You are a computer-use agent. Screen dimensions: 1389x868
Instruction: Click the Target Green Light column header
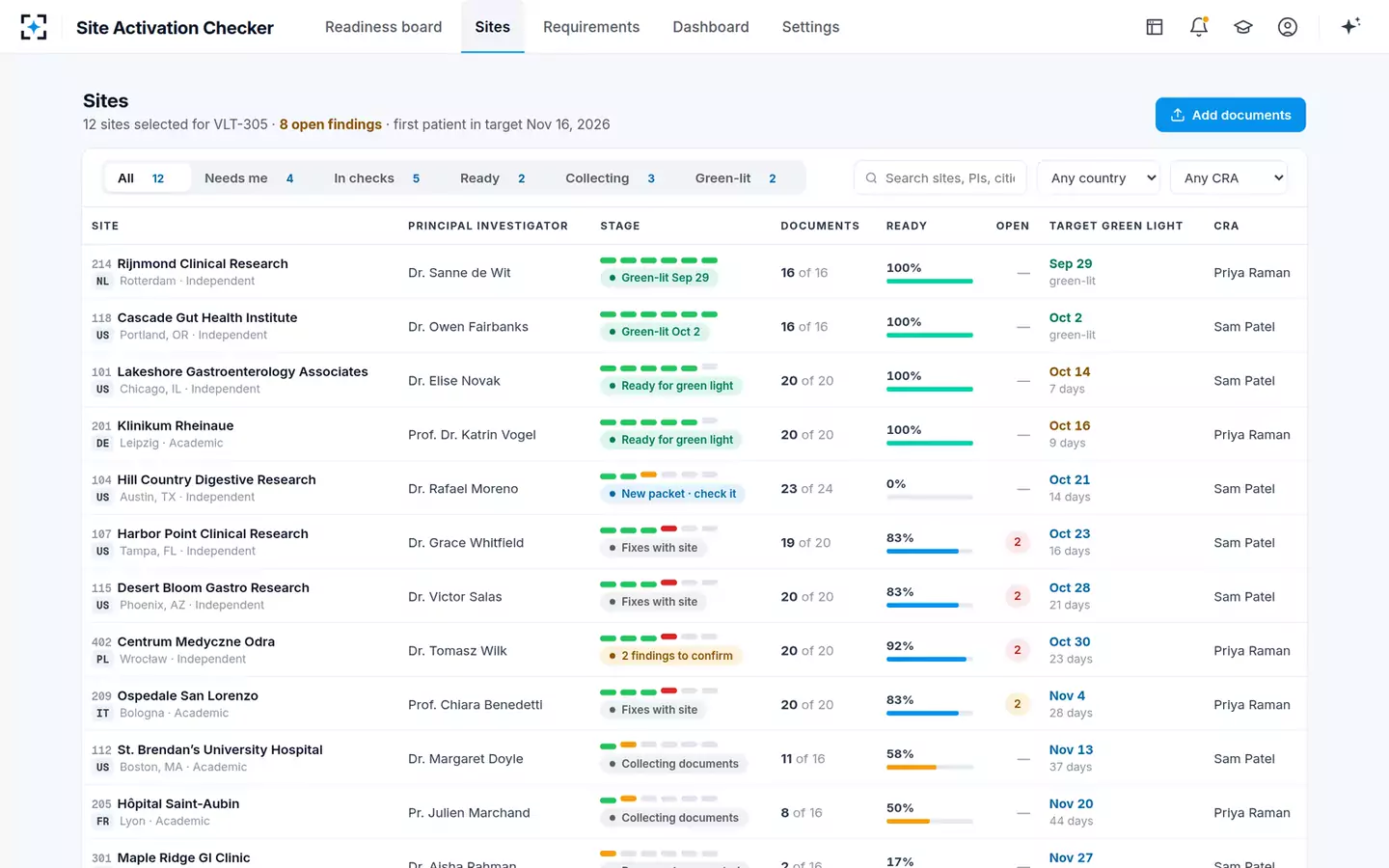[1116, 226]
